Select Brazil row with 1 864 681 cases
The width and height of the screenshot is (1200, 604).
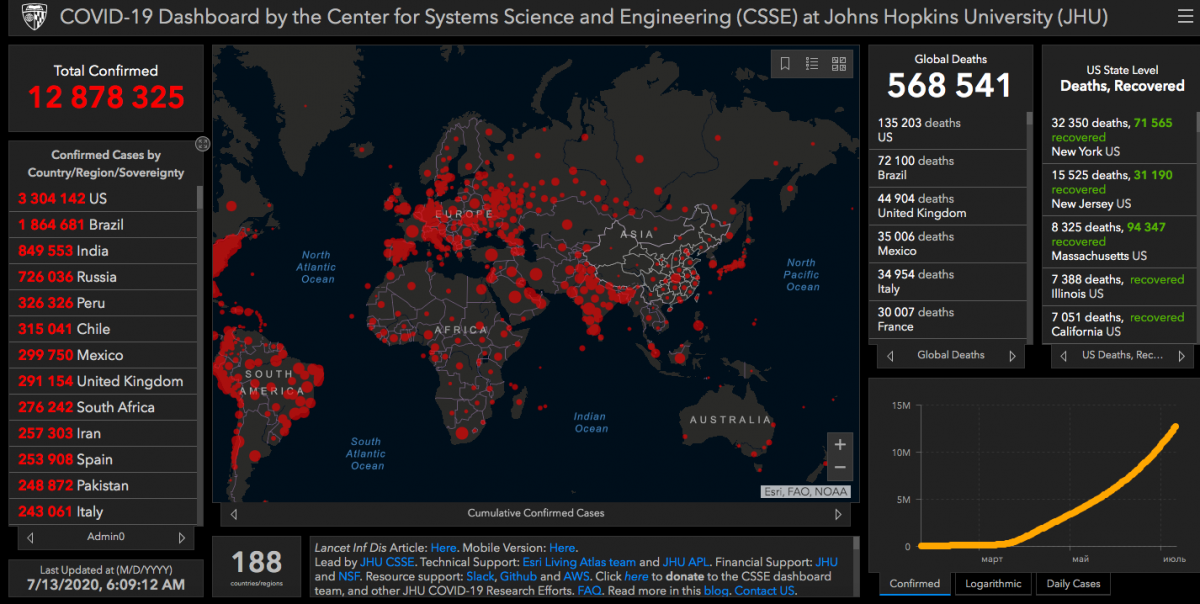pos(104,224)
